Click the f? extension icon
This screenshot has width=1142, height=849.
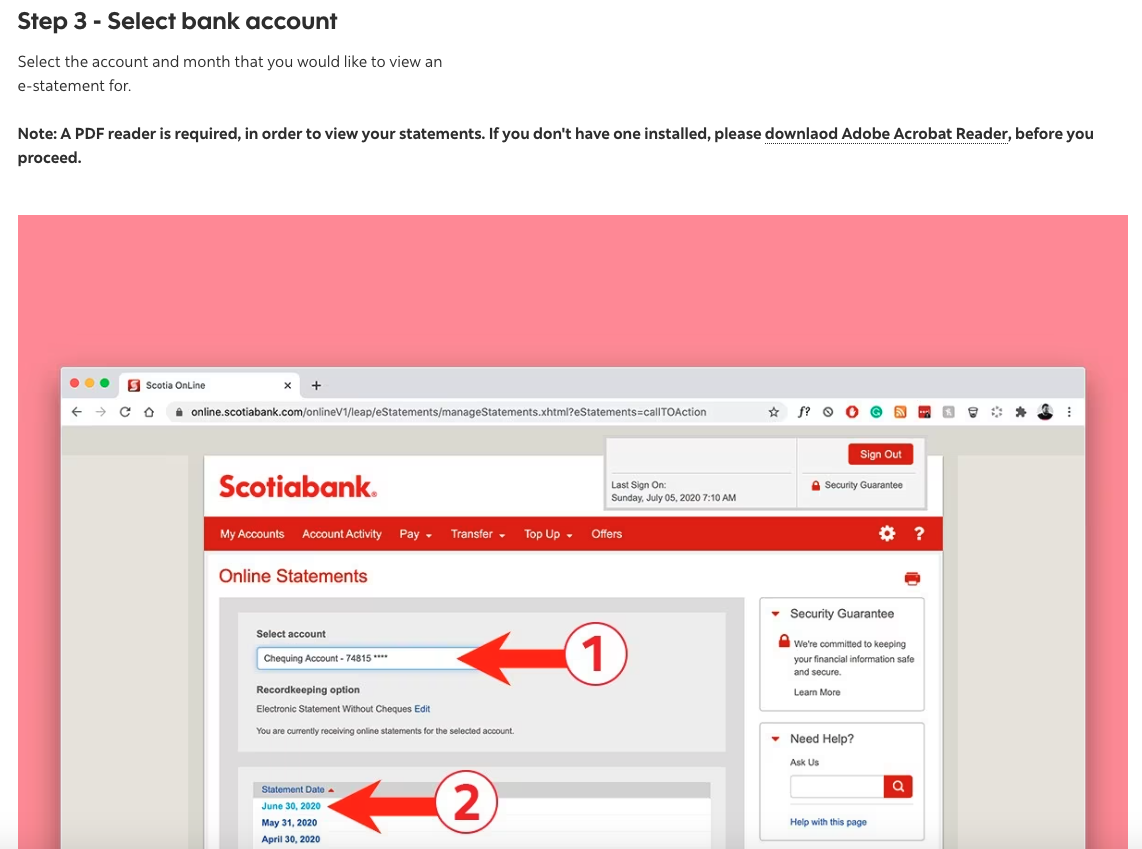point(804,412)
